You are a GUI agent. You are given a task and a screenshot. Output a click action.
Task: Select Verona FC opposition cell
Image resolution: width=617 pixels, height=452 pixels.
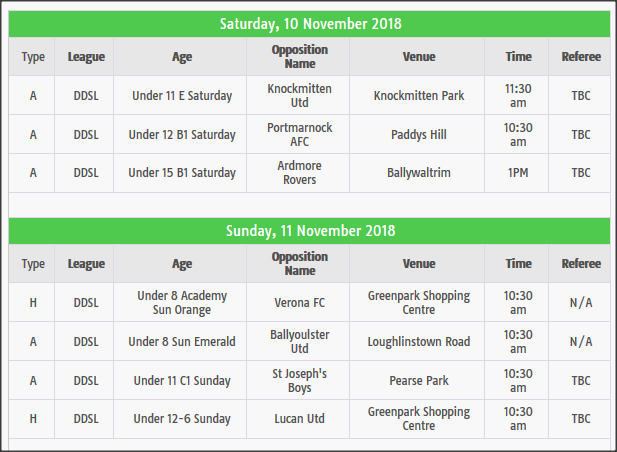298,302
